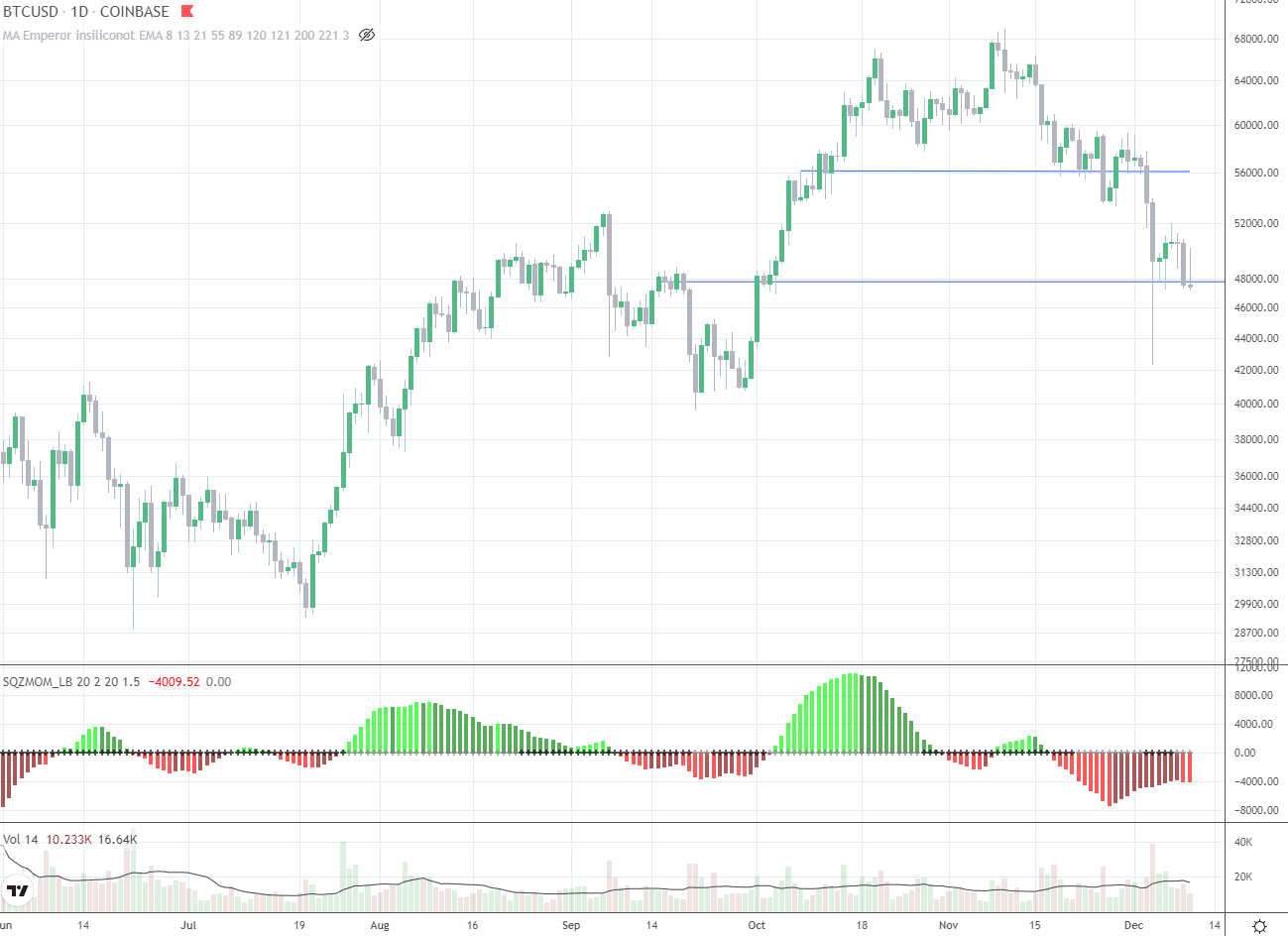1288x936 pixels.
Task: Click the Vol 14 indicator legend
Action: point(21,840)
